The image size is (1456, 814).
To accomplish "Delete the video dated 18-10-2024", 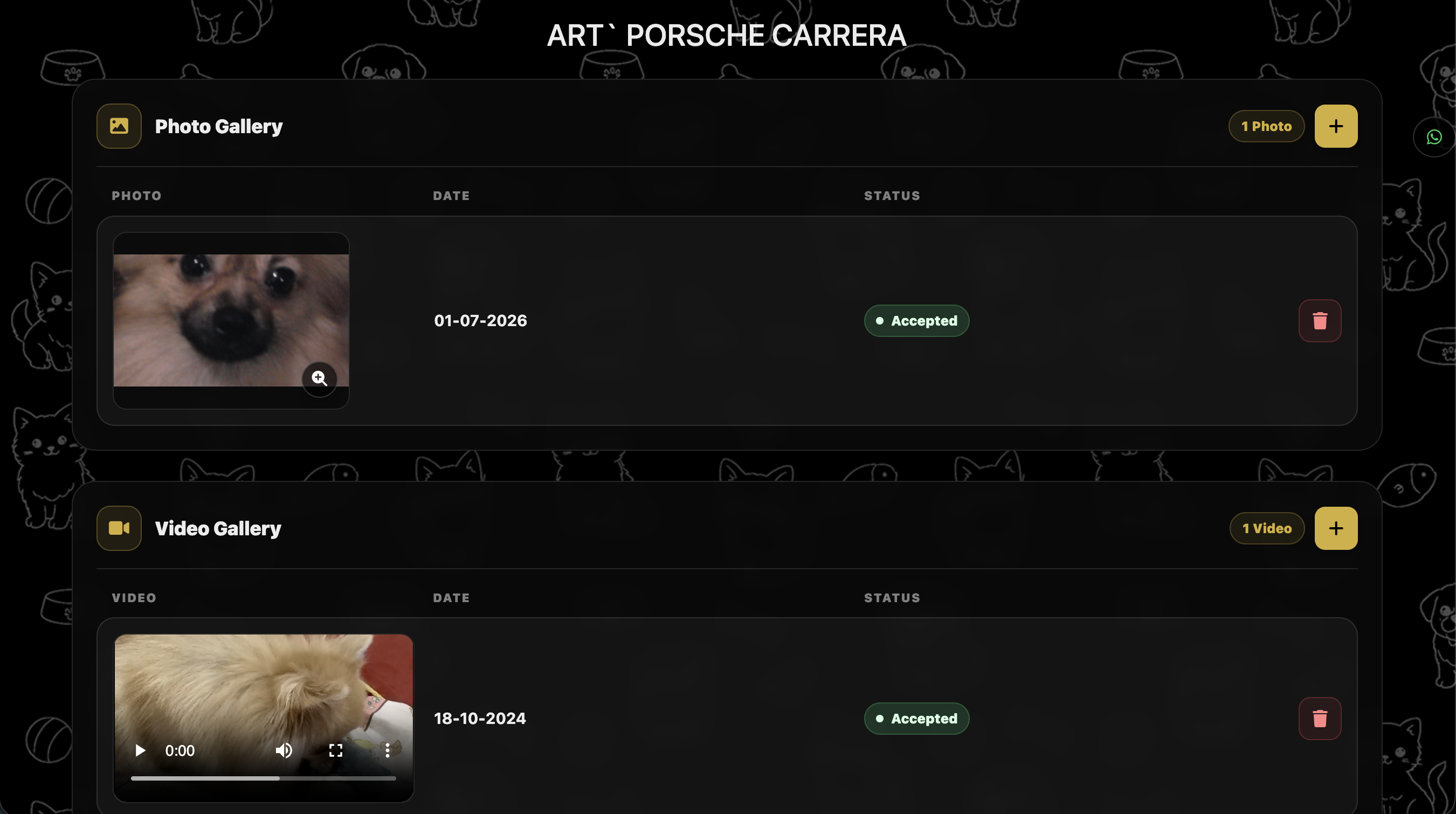I will click(x=1320, y=719).
